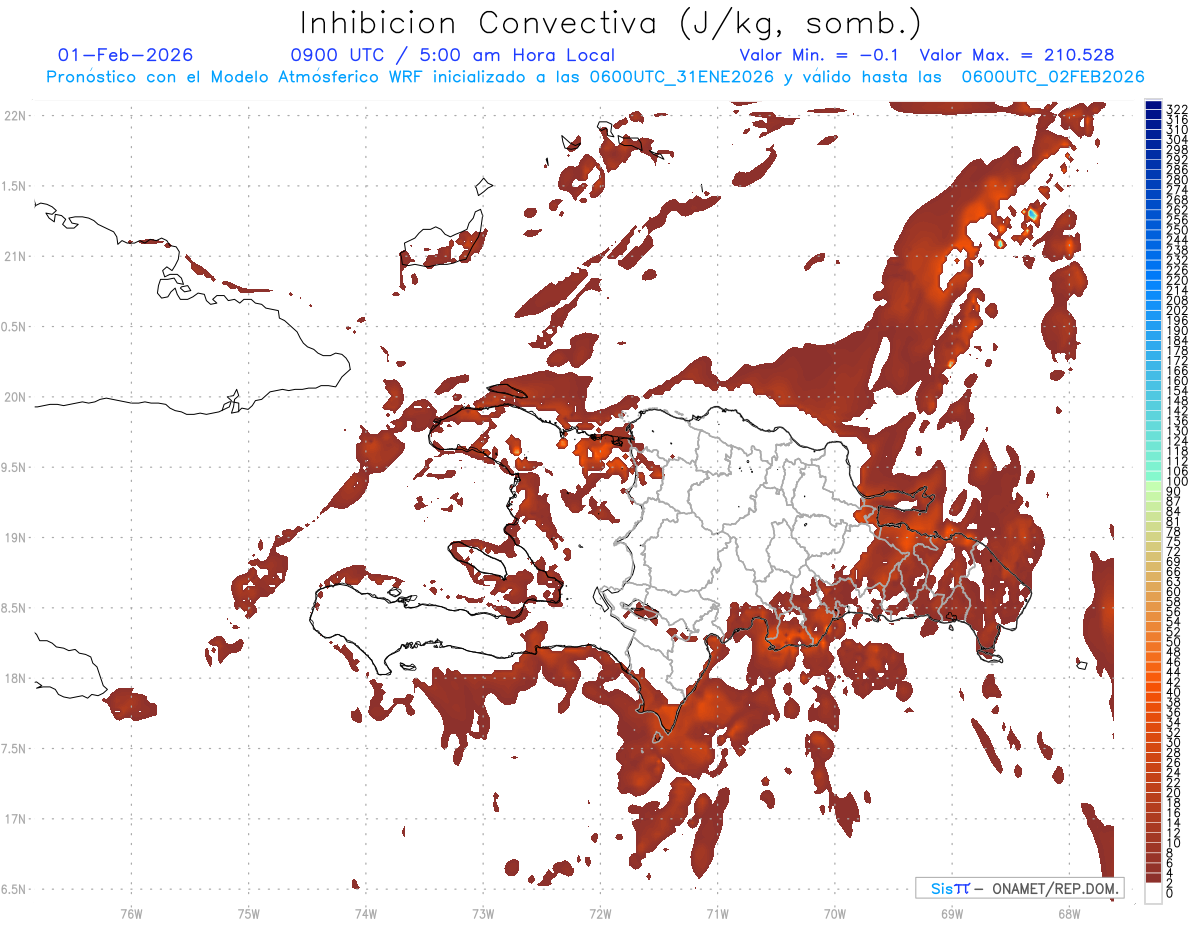The height and width of the screenshot is (927, 1200).
Task: Click the '75W' longitude label
Action: coord(248,913)
